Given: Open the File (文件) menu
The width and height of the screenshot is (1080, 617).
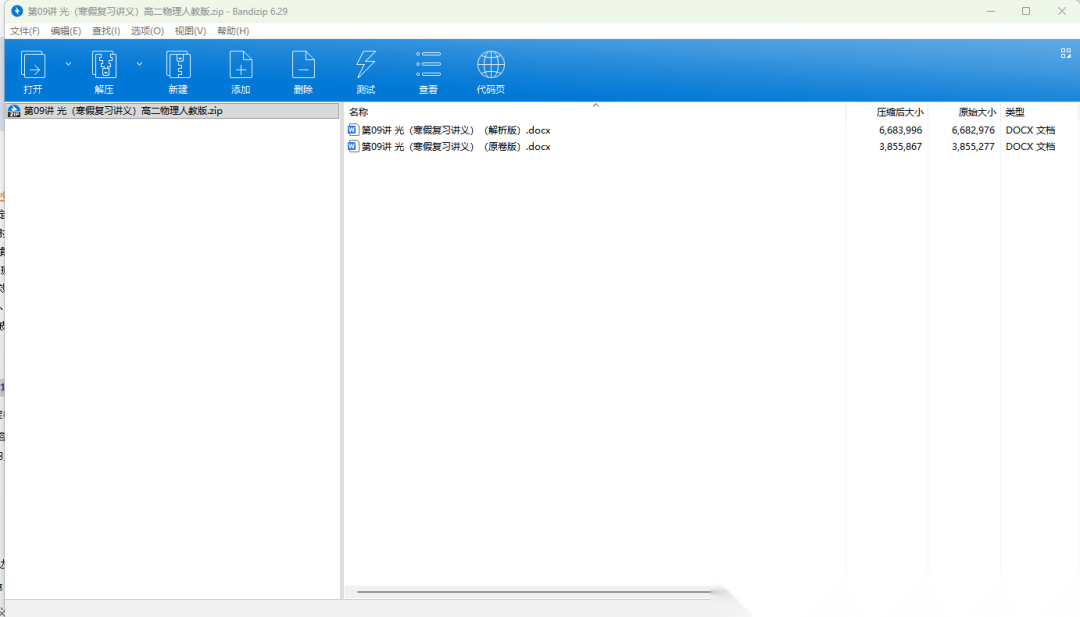Looking at the screenshot, I should coord(24,31).
